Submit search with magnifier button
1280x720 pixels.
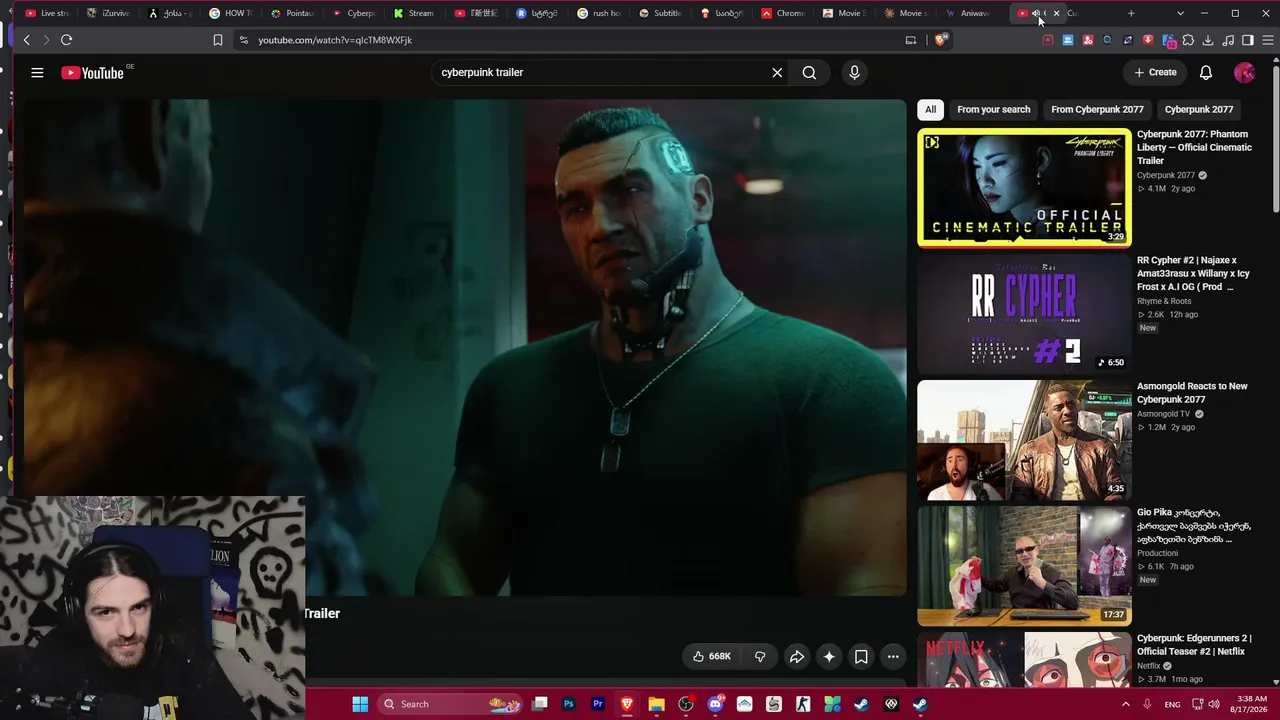click(x=809, y=72)
